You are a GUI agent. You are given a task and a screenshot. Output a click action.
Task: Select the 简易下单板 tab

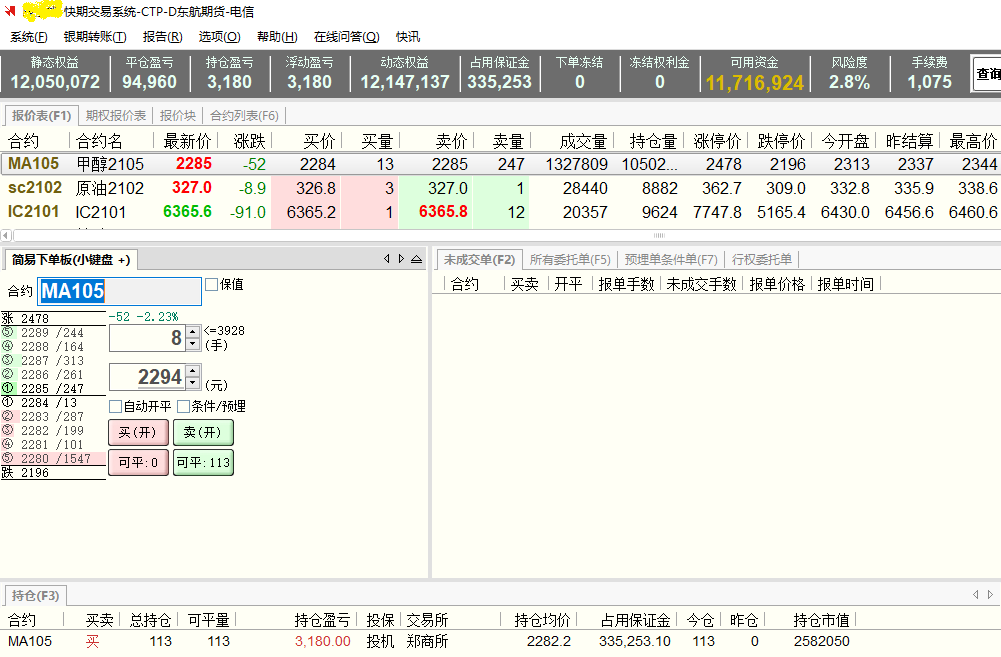coord(71,259)
